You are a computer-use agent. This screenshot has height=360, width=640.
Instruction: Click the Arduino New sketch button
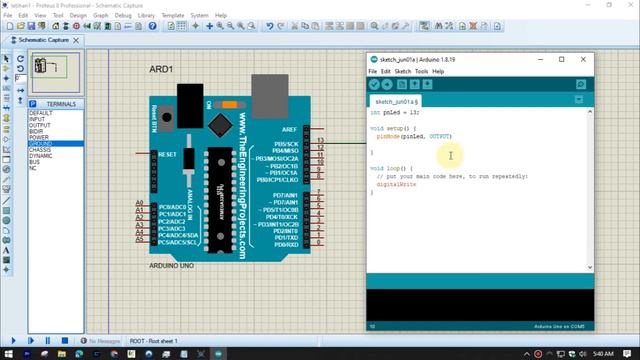402,84
